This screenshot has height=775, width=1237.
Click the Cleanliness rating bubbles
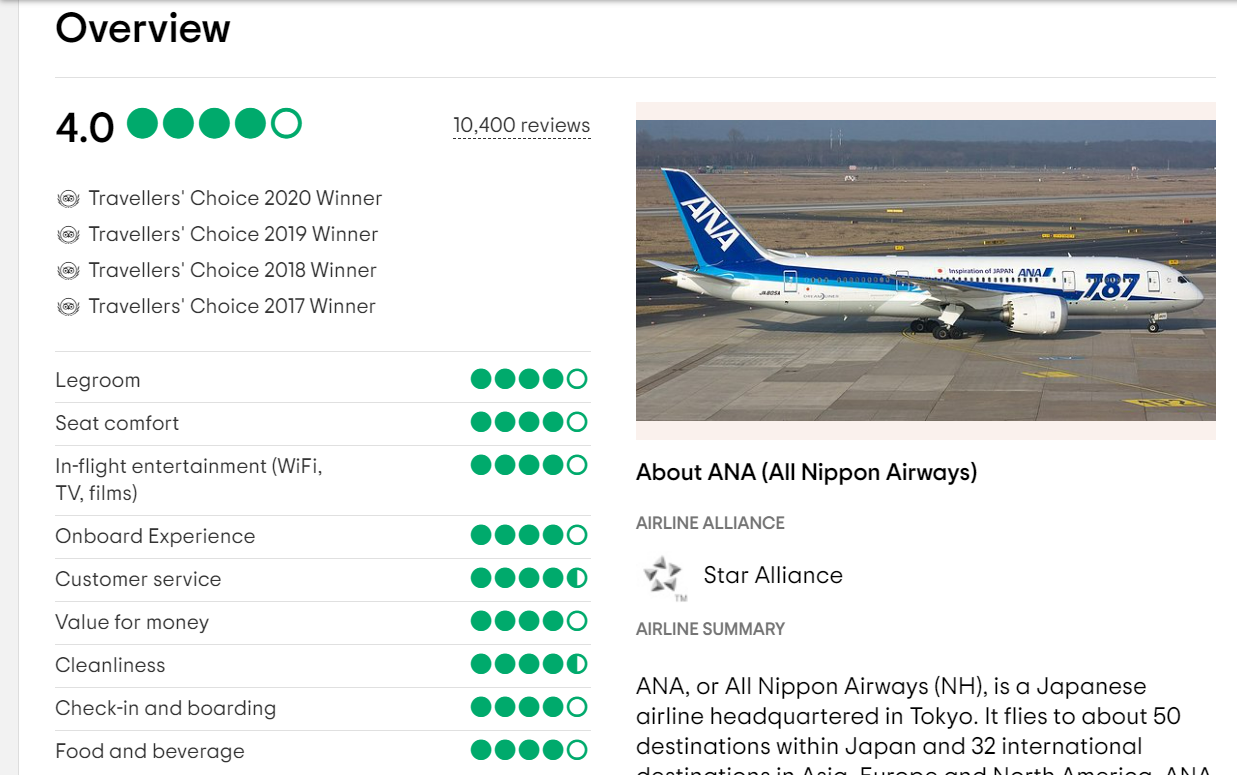click(529, 664)
